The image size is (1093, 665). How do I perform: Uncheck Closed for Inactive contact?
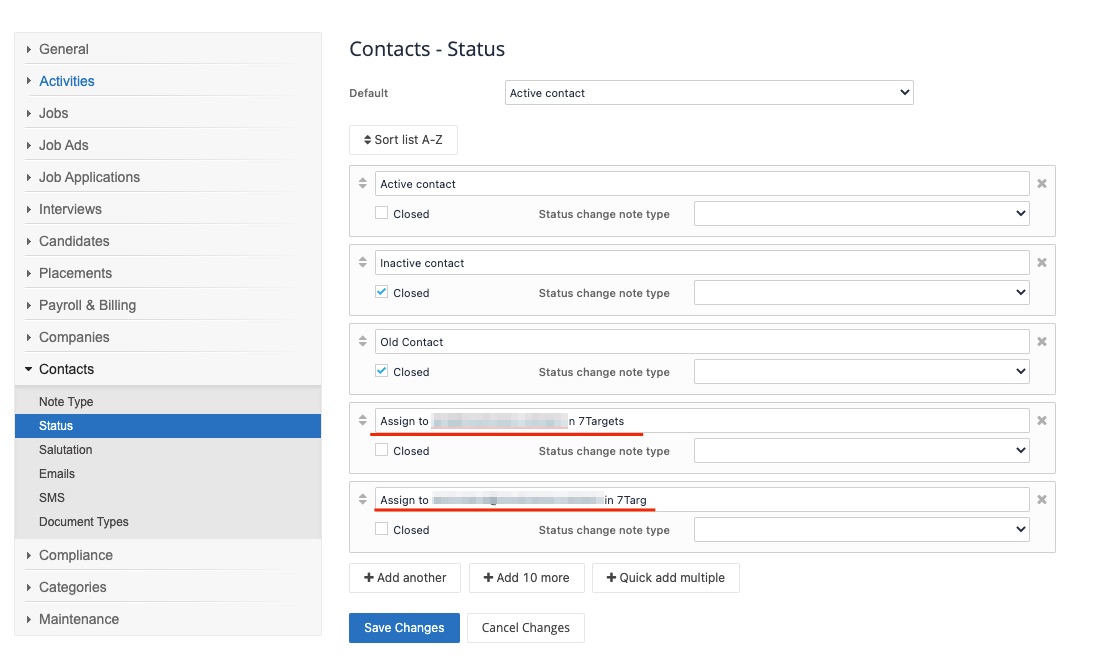tap(382, 292)
